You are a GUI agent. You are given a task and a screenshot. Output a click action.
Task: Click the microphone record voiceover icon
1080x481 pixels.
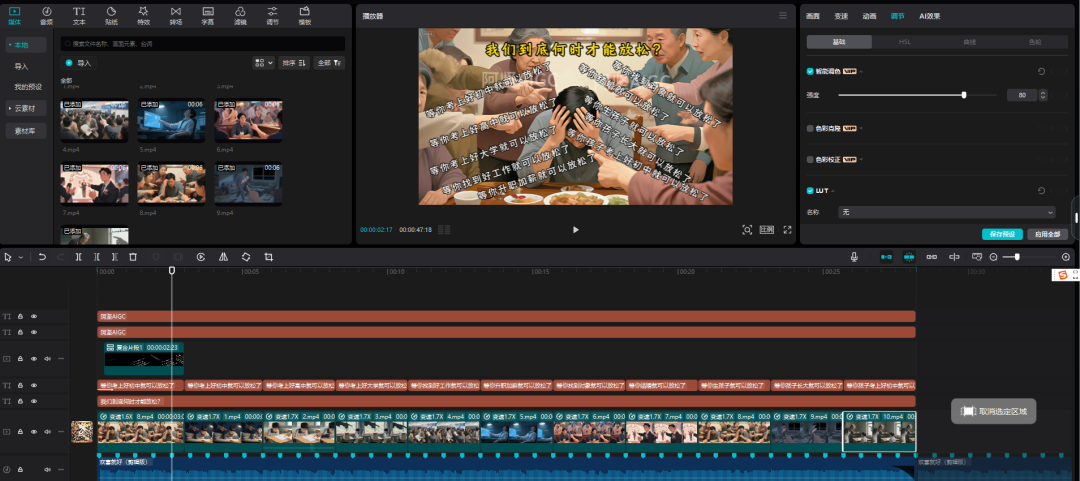click(x=854, y=256)
